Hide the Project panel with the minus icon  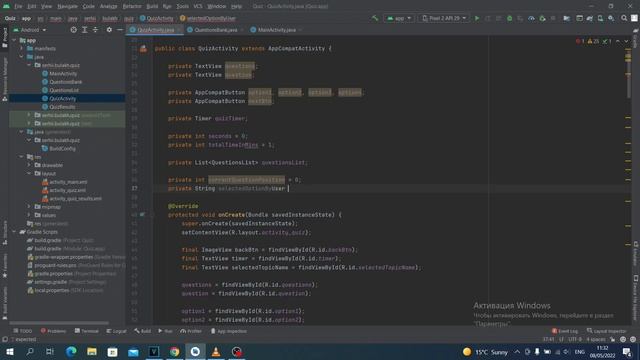click(120, 30)
